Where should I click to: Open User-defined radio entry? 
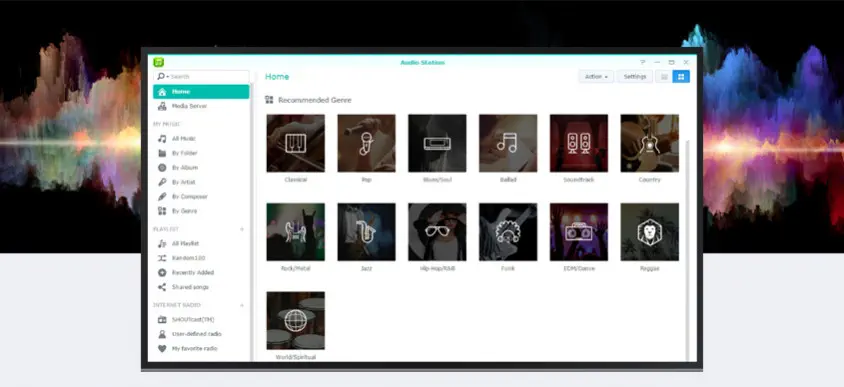(x=201, y=334)
